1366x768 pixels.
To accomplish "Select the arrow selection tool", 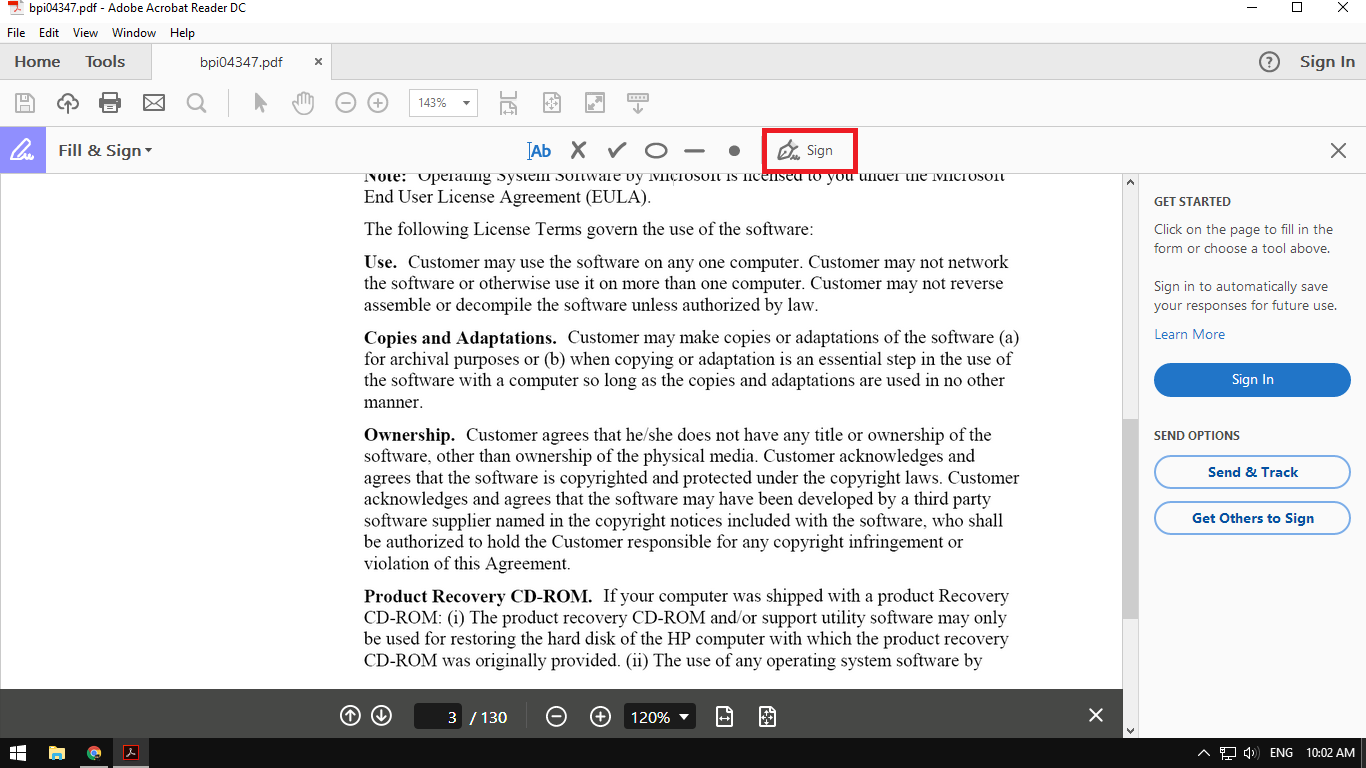I will [260, 102].
